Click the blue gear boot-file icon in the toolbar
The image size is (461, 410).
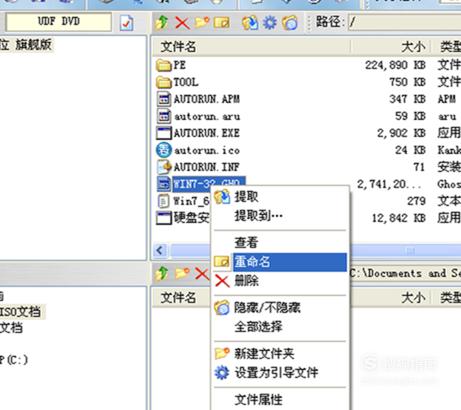270,23
